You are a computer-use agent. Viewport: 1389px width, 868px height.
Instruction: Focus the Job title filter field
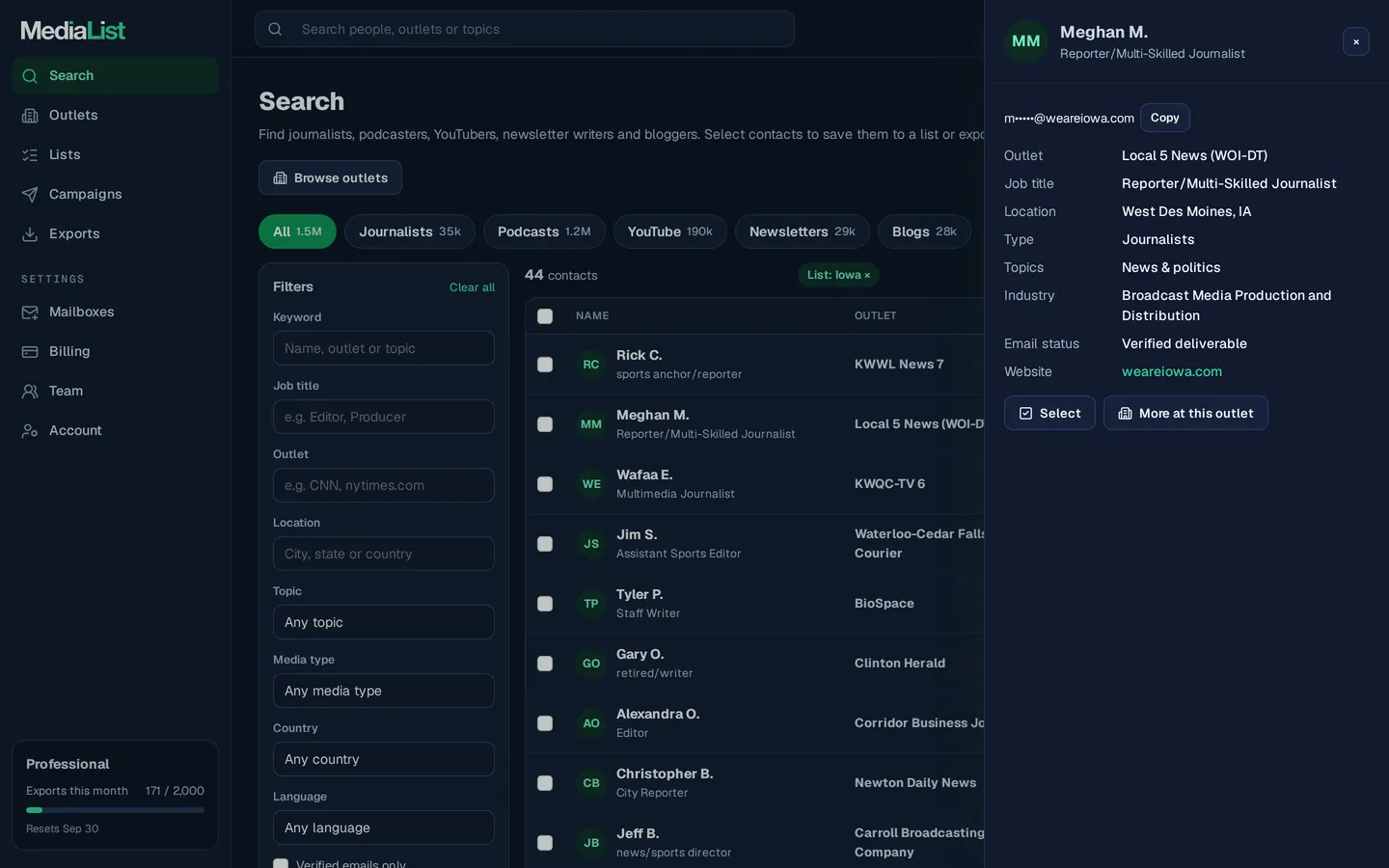384,417
